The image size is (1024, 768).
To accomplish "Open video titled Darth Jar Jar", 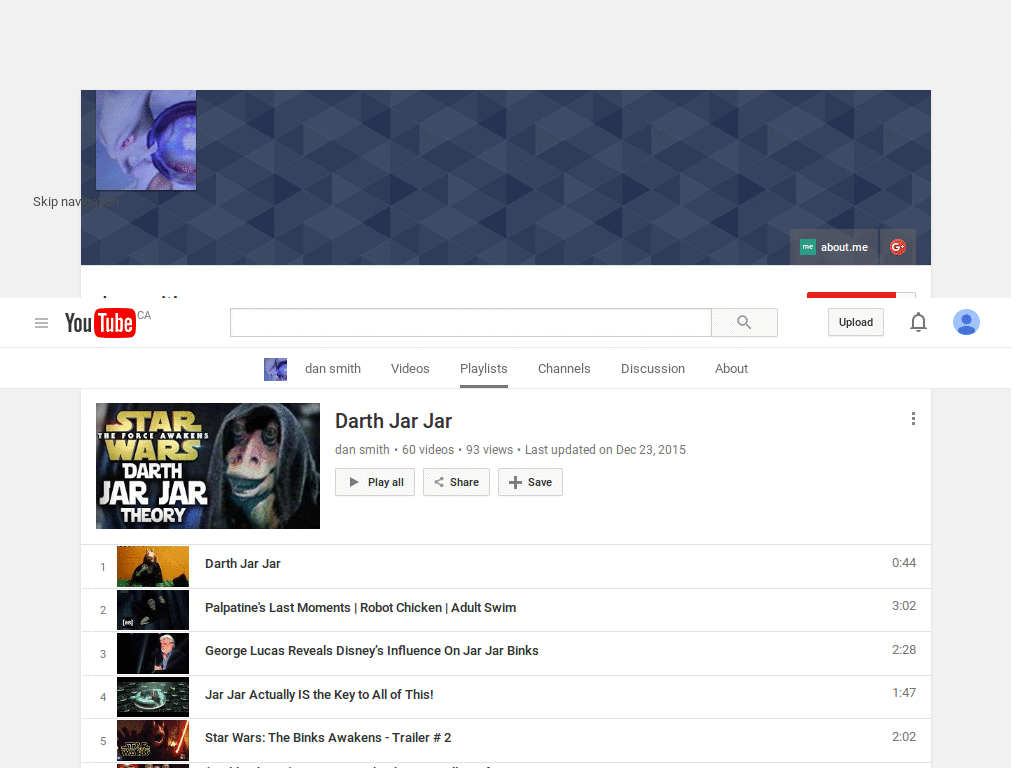I will pyautogui.click(x=242, y=564).
